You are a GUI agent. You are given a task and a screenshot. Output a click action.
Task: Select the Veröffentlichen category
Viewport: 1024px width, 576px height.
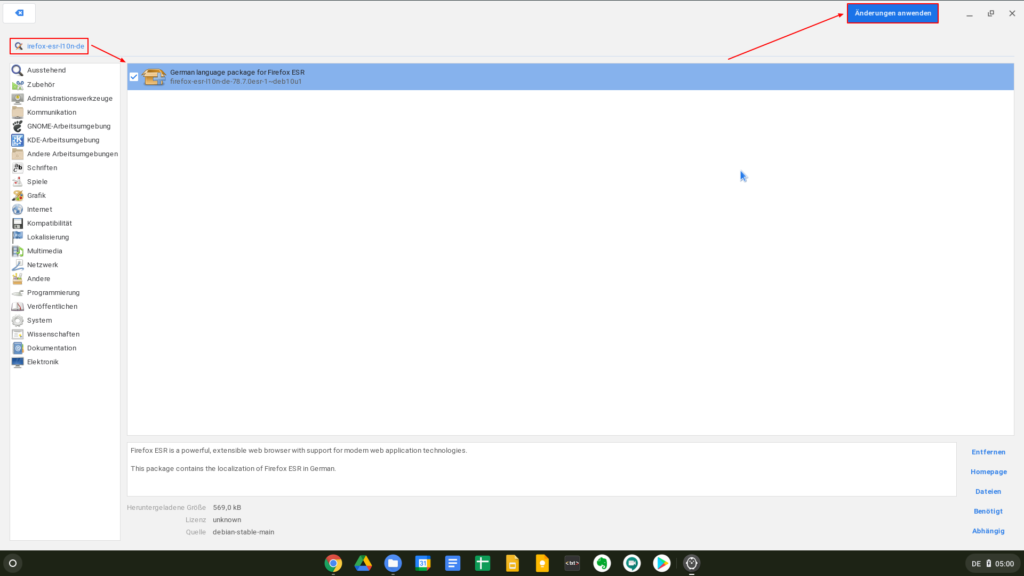tap(52, 306)
